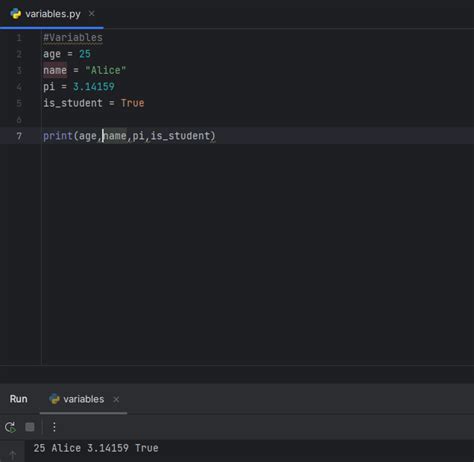
Task: Click the print function on line 7
Action: click(58, 136)
